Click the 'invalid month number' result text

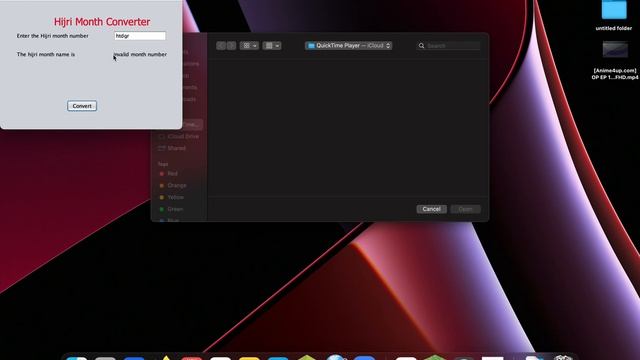pyautogui.click(x=140, y=54)
